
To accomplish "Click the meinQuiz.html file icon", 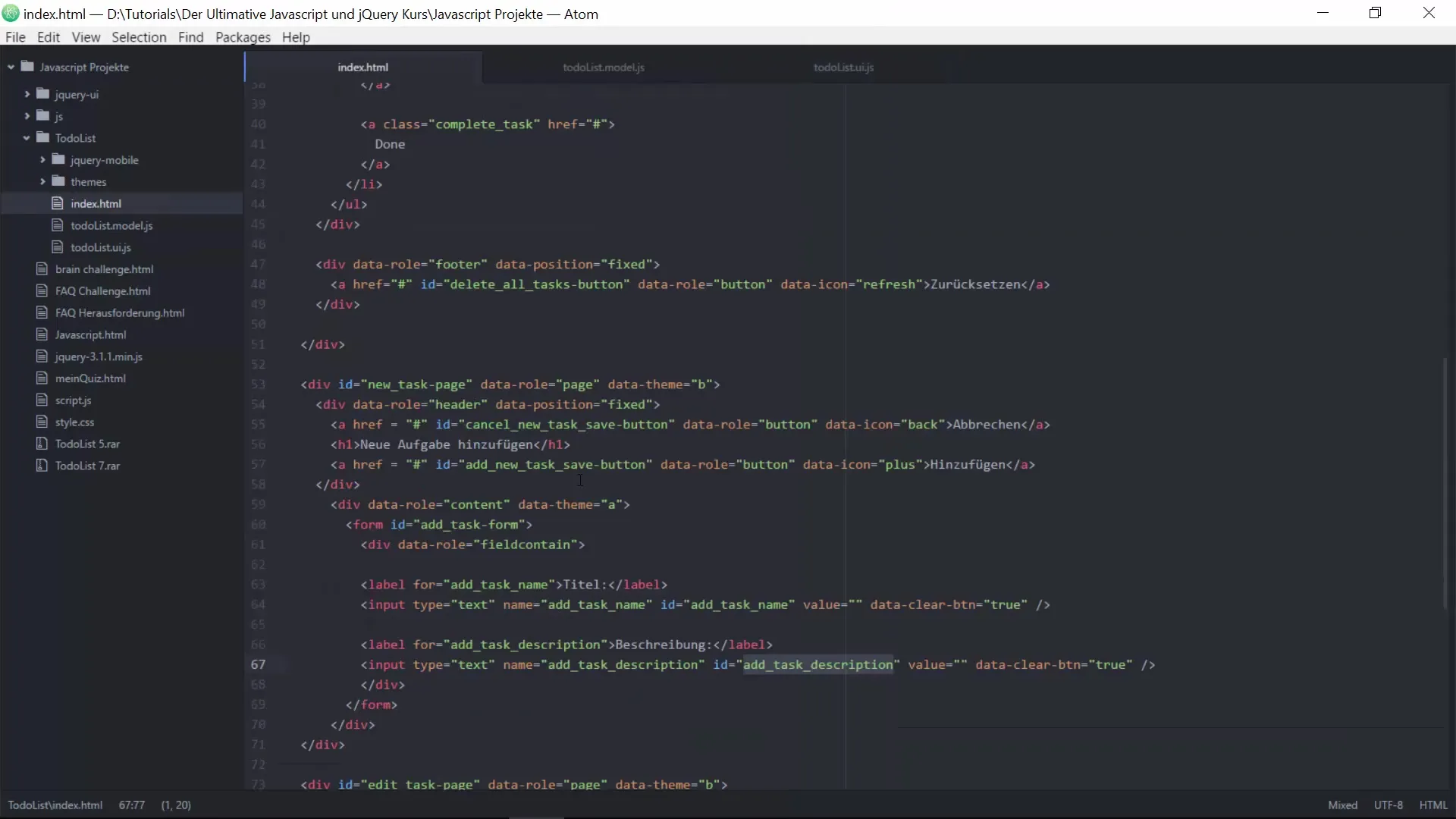I will point(42,378).
